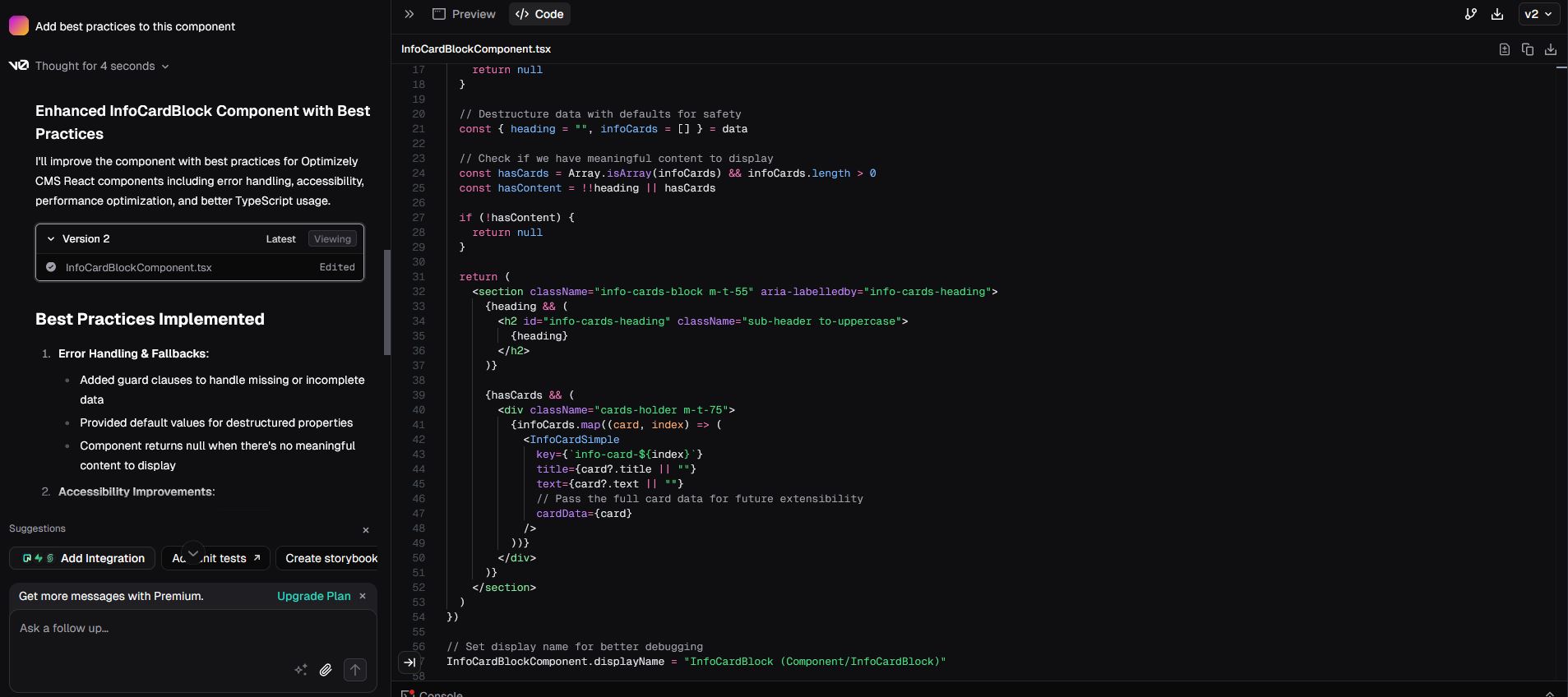
Task: Click the project download icon beside v2
Action: (1497, 14)
